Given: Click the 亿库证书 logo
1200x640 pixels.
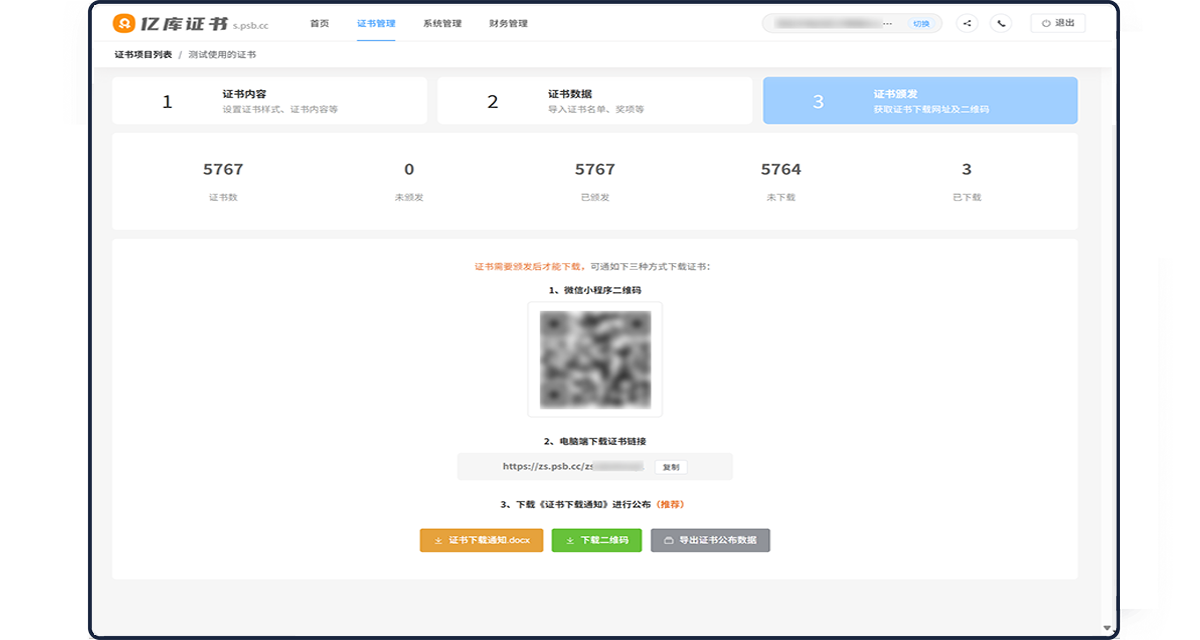Looking at the screenshot, I should point(170,23).
